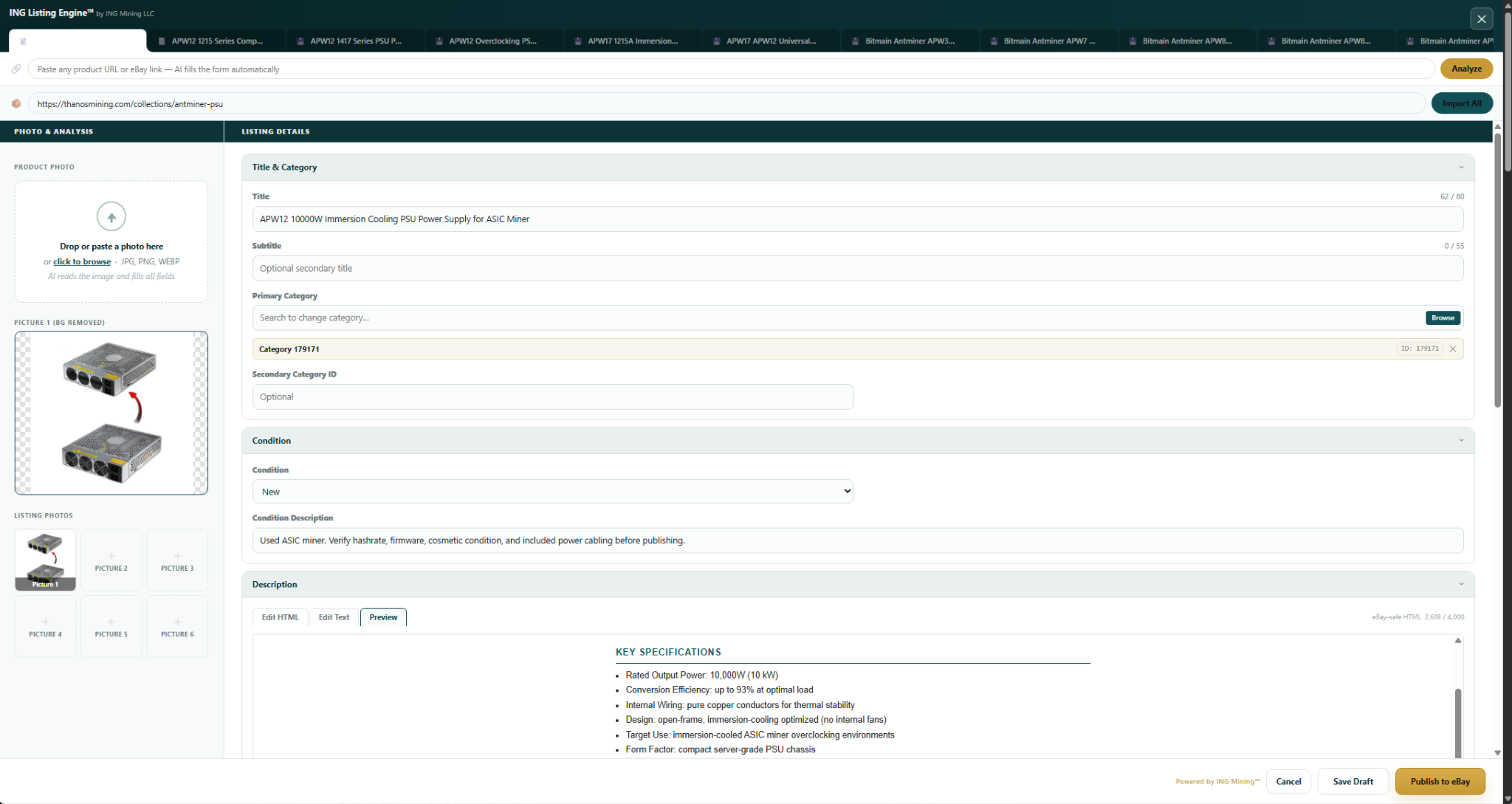
Task: Close the ING Listing Engine dialog
Action: tap(1481, 18)
